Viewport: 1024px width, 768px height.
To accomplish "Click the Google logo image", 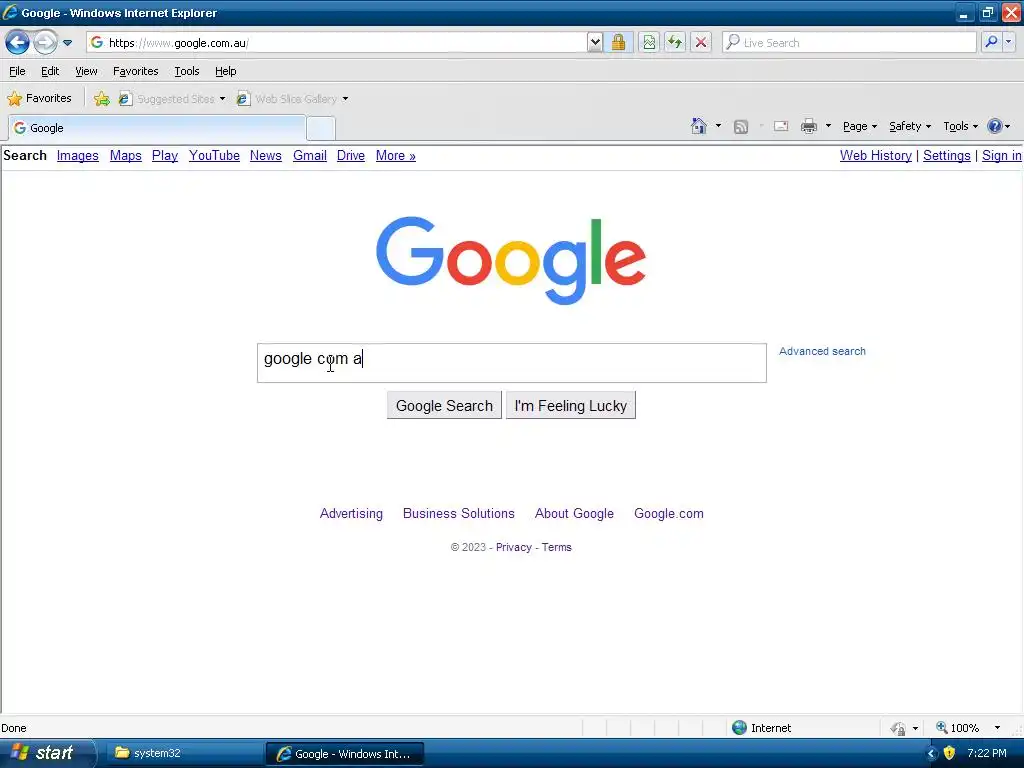I will coord(511,260).
